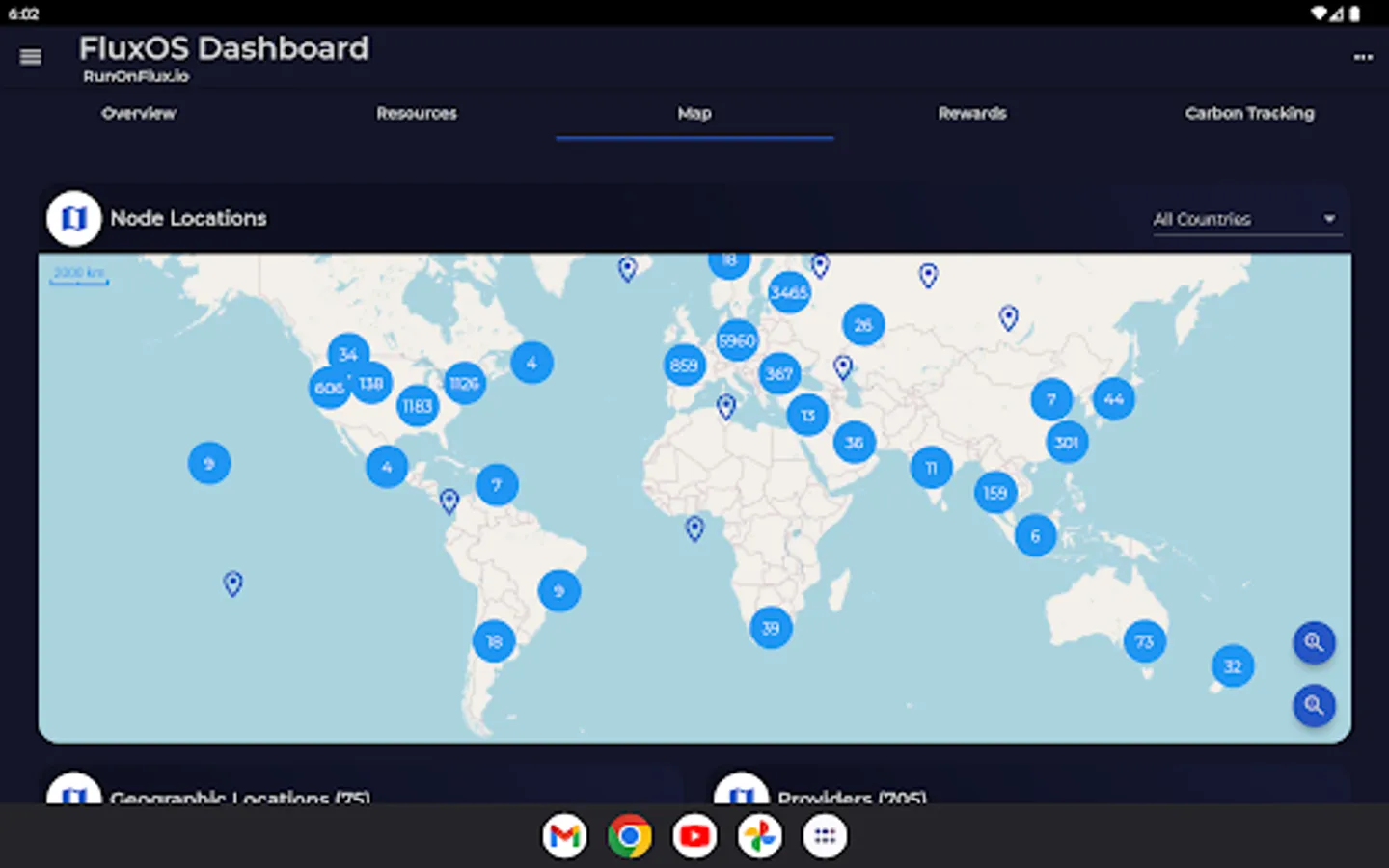Select the pin in the Mediterranean near Tunisia
The width and height of the screenshot is (1389, 868).
pyautogui.click(x=726, y=407)
